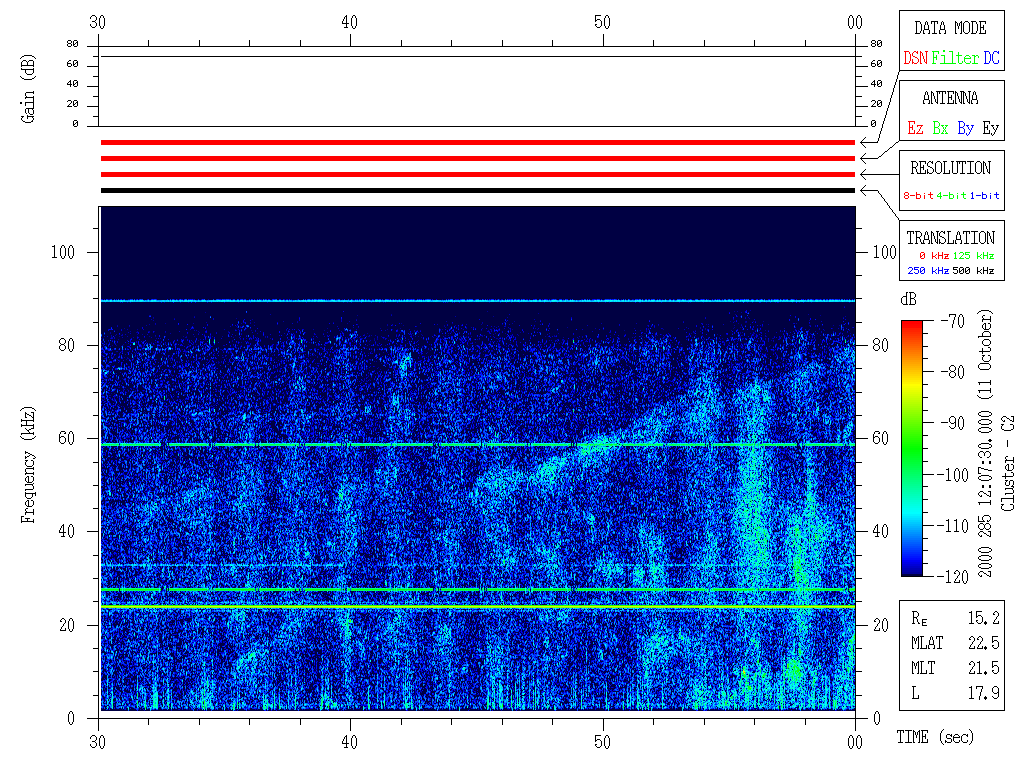This screenshot has height=768, width=1024.
Task: Select the black Ey antenna label
Action: click(x=990, y=128)
